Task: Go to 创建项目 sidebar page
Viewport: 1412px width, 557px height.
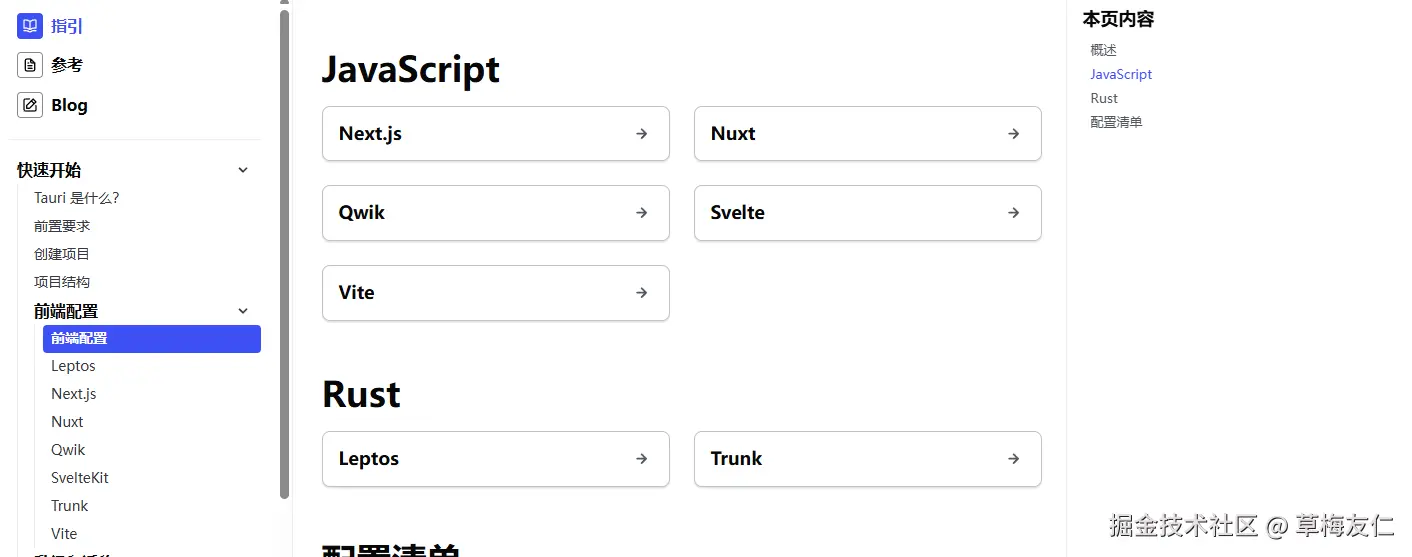Action: [x=62, y=254]
